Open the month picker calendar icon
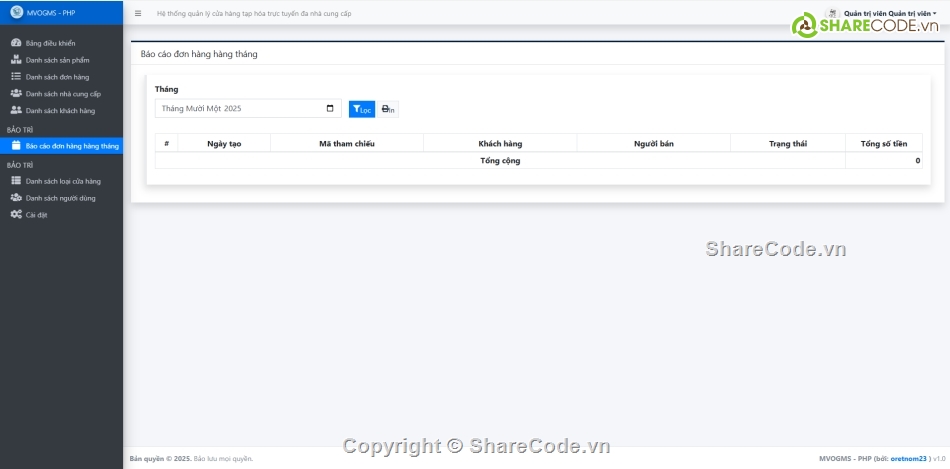The width and height of the screenshot is (950, 469). (x=331, y=108)
